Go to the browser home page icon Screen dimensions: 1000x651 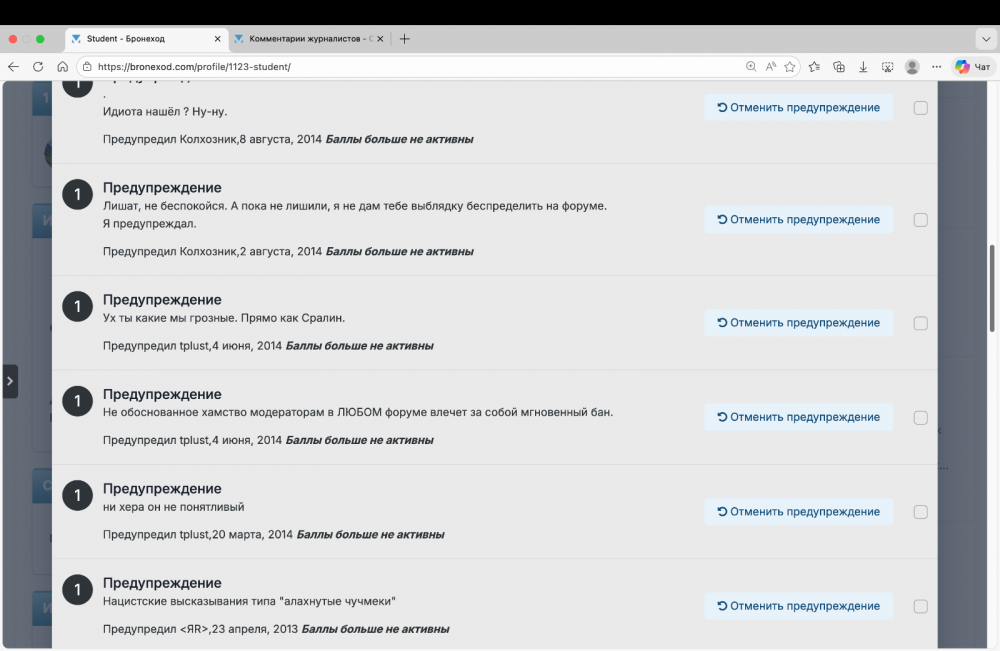click(x=62, y=67)
